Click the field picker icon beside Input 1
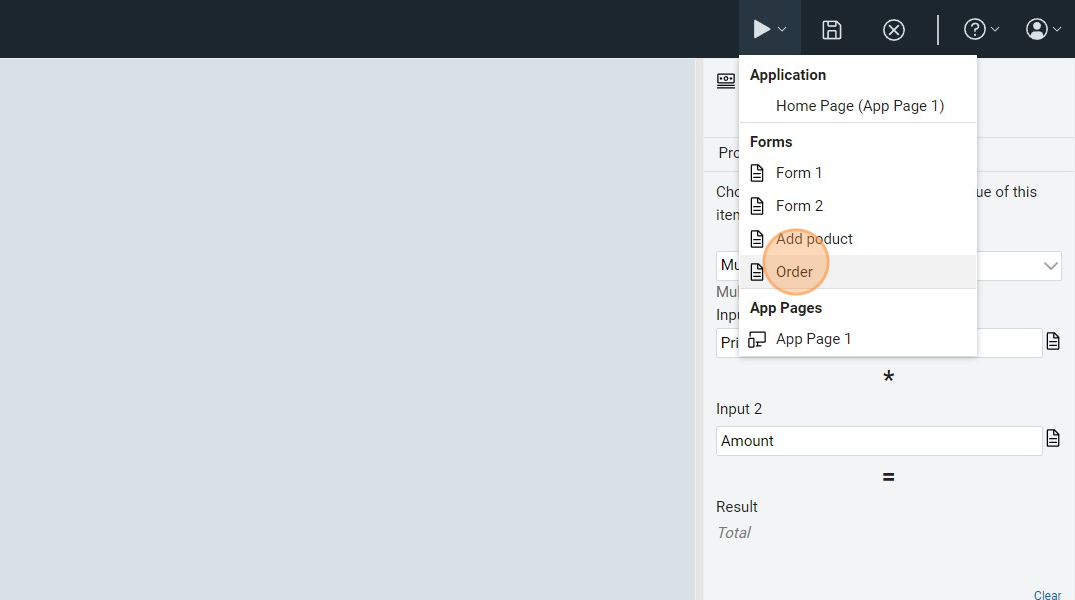Viewport: 1075px width, 600px height. point(1053,342)
